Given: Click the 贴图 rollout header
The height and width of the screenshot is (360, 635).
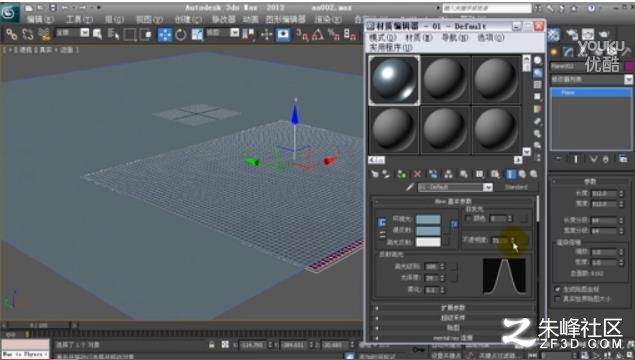Looking at the screenshot, I should click(x=454, y=327).
